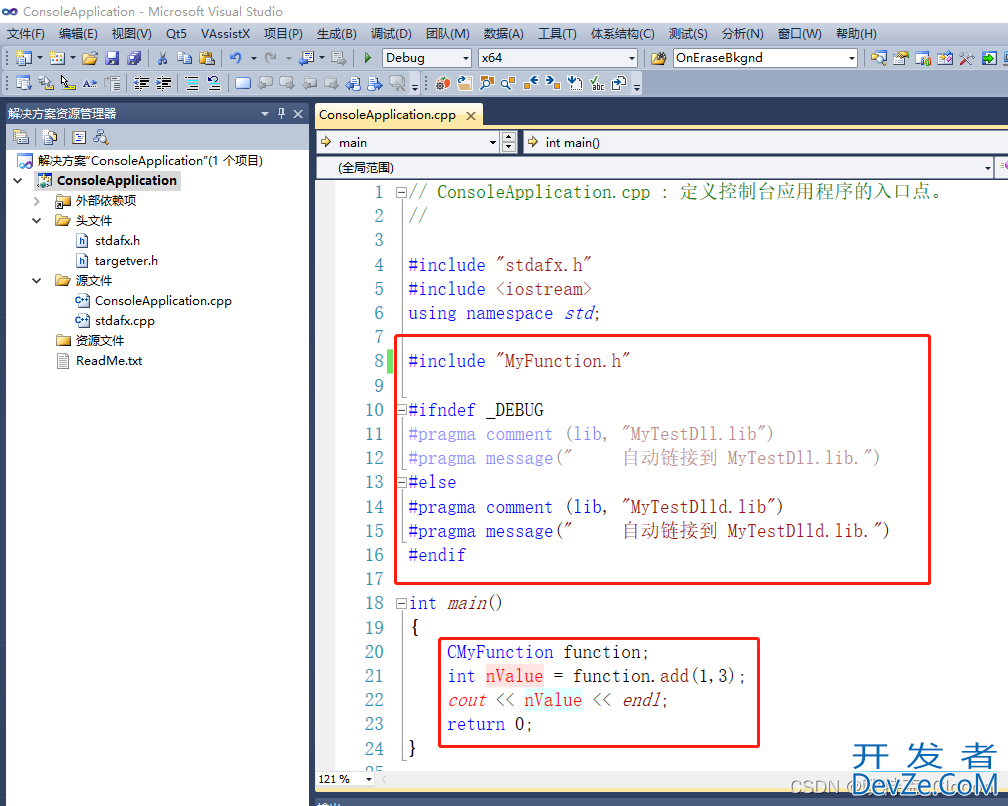Click the Add New Item toolbar icon
The image size is (1008, 806).
tap(57, 58)
